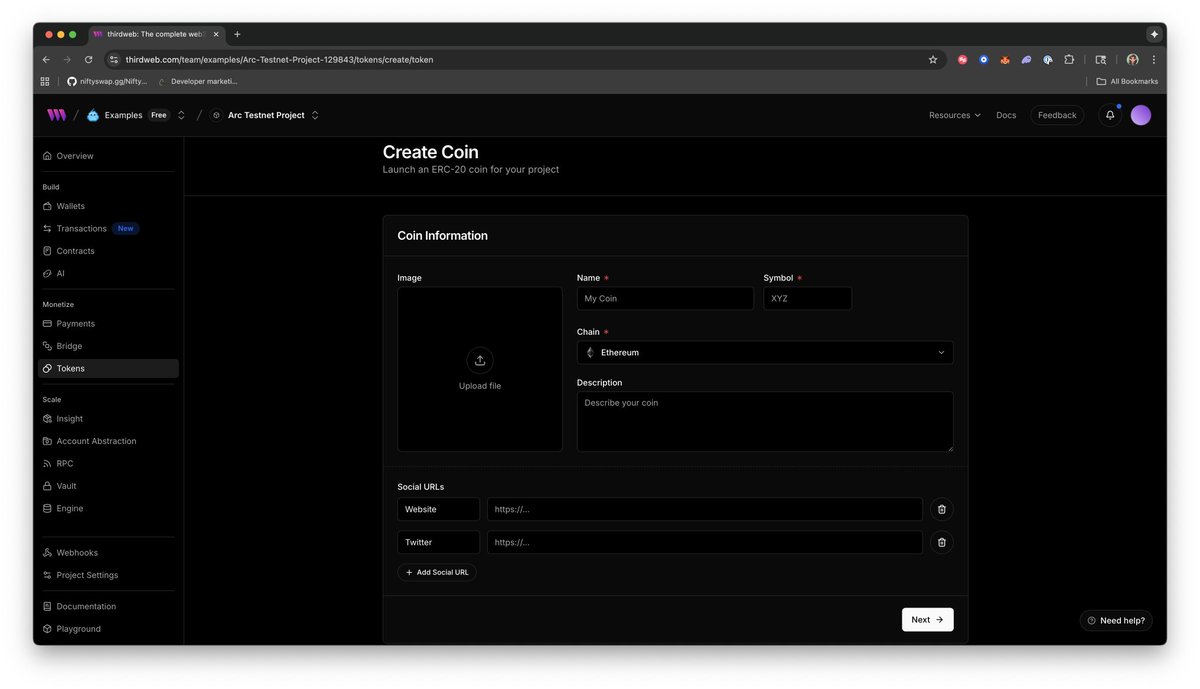Delete the Website social URL row
The width and height of the screenshot is (1200, 689).
940,510
